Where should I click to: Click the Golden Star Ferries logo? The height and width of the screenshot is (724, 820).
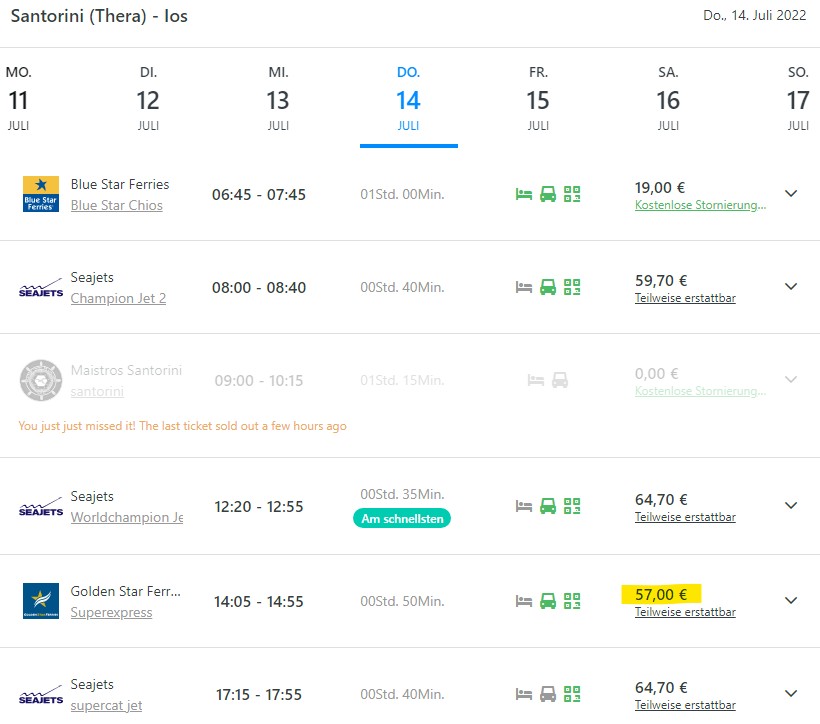[41, 601]
